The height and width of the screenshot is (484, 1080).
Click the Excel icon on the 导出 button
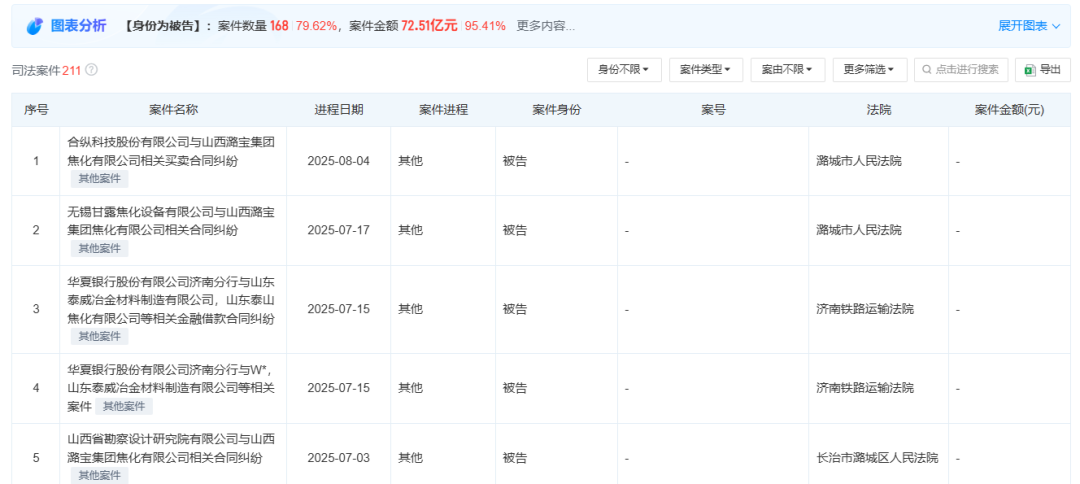pos(1030,70)
